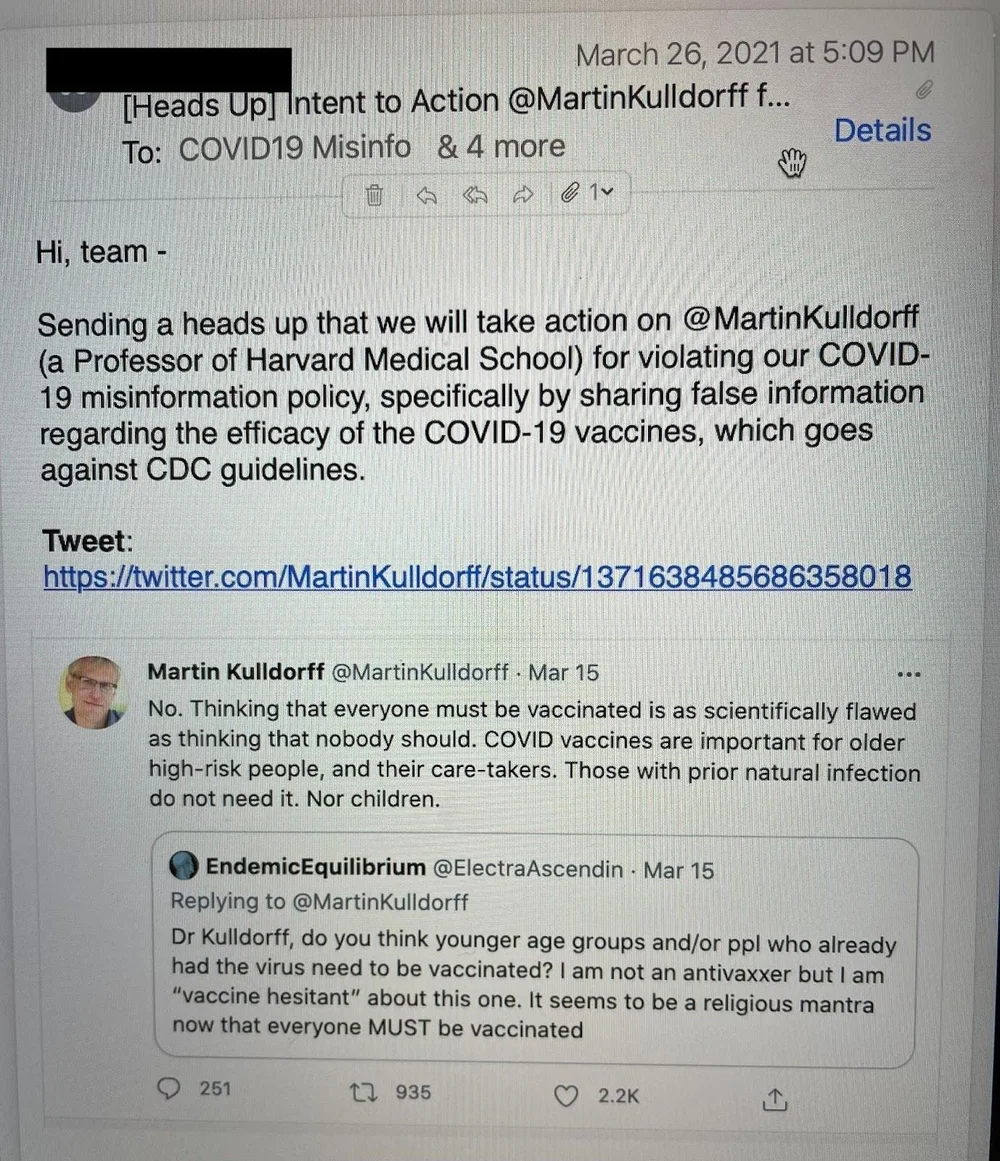1000x1161 pixels.
Task: Expand the attachment count dropdown chevron
Action: 608,193
